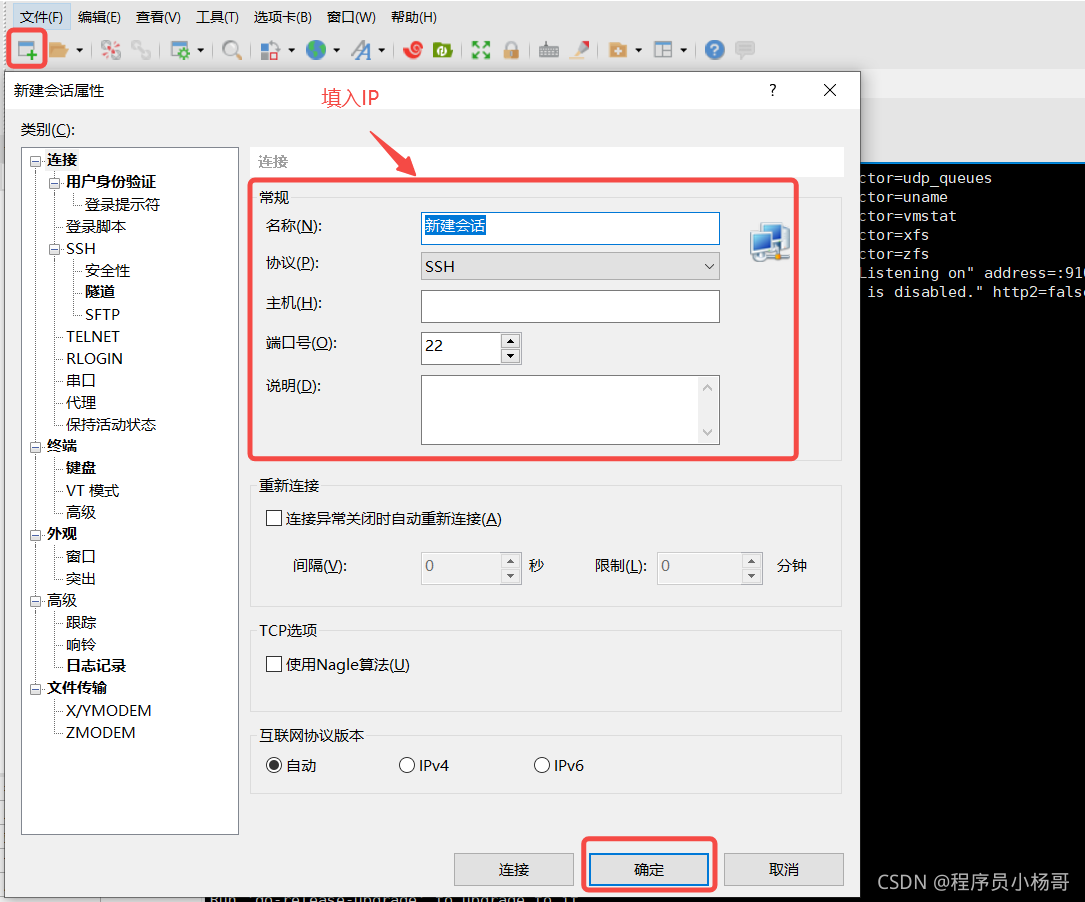This screenshot has height=902, width=1085.
Task: Open the 工具(T) menu
Action: [217, 17]
